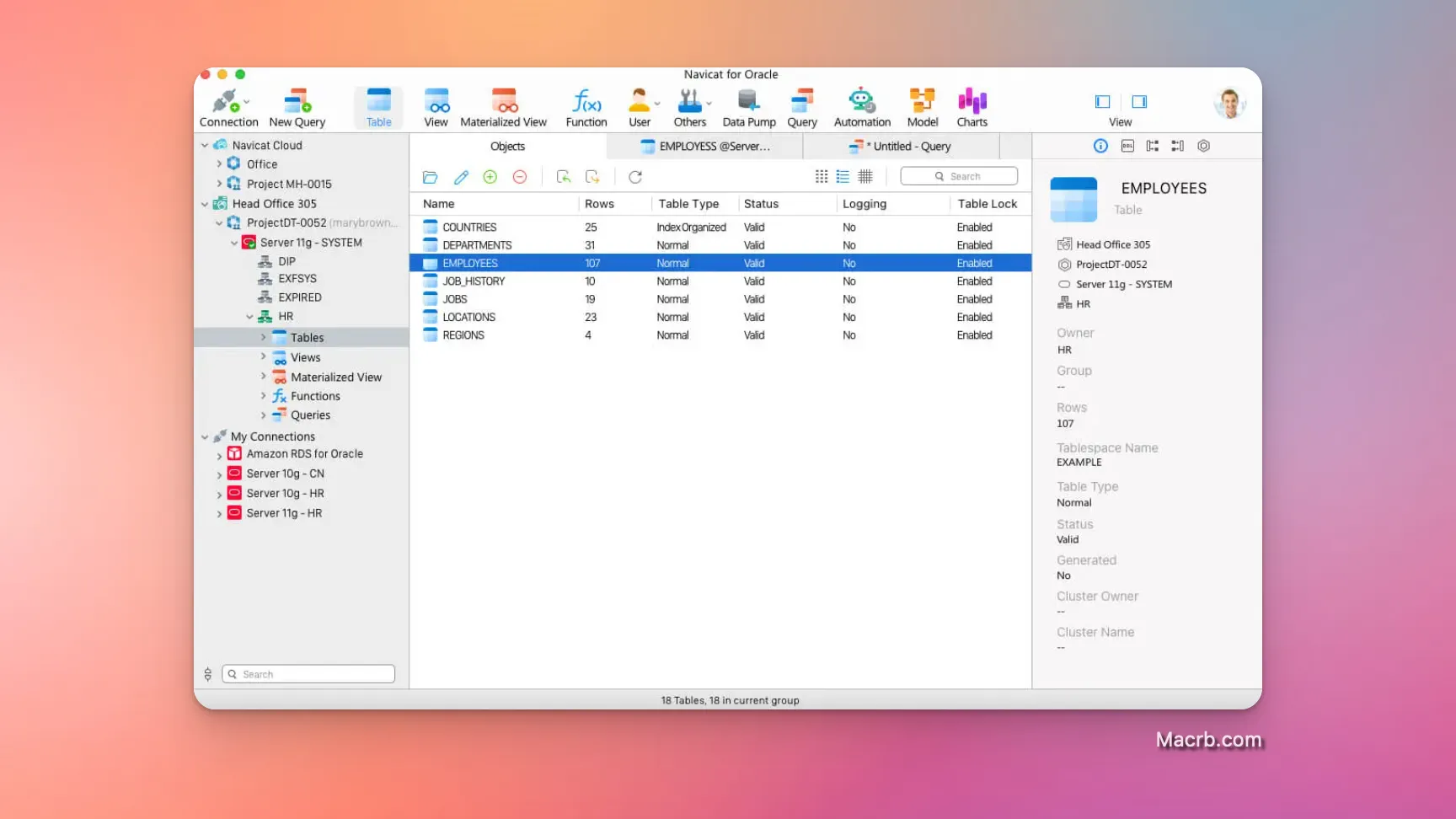Viewport: 1456px width, 819px height.
Task: Show the DDL panel tab
Action: [x=1127, y=146]
